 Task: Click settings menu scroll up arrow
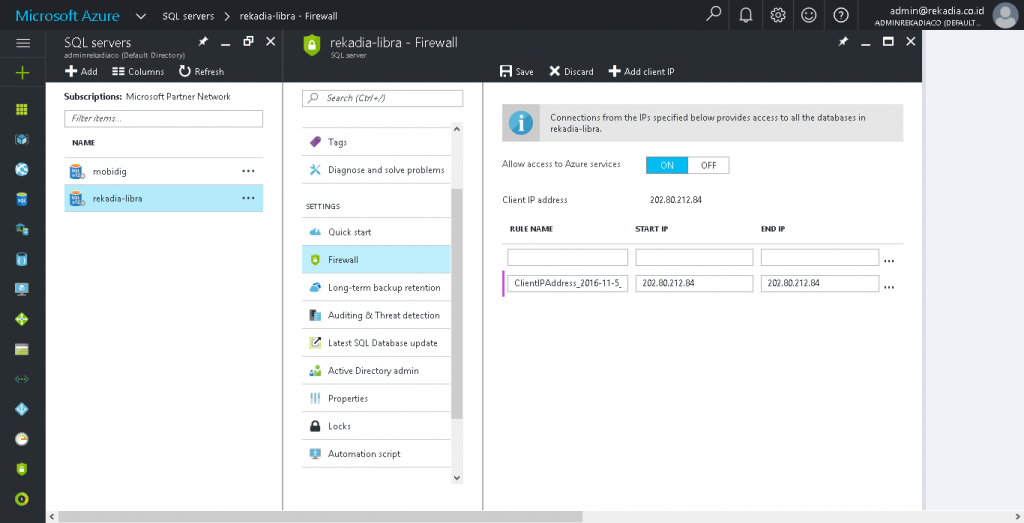coord(456,129)
